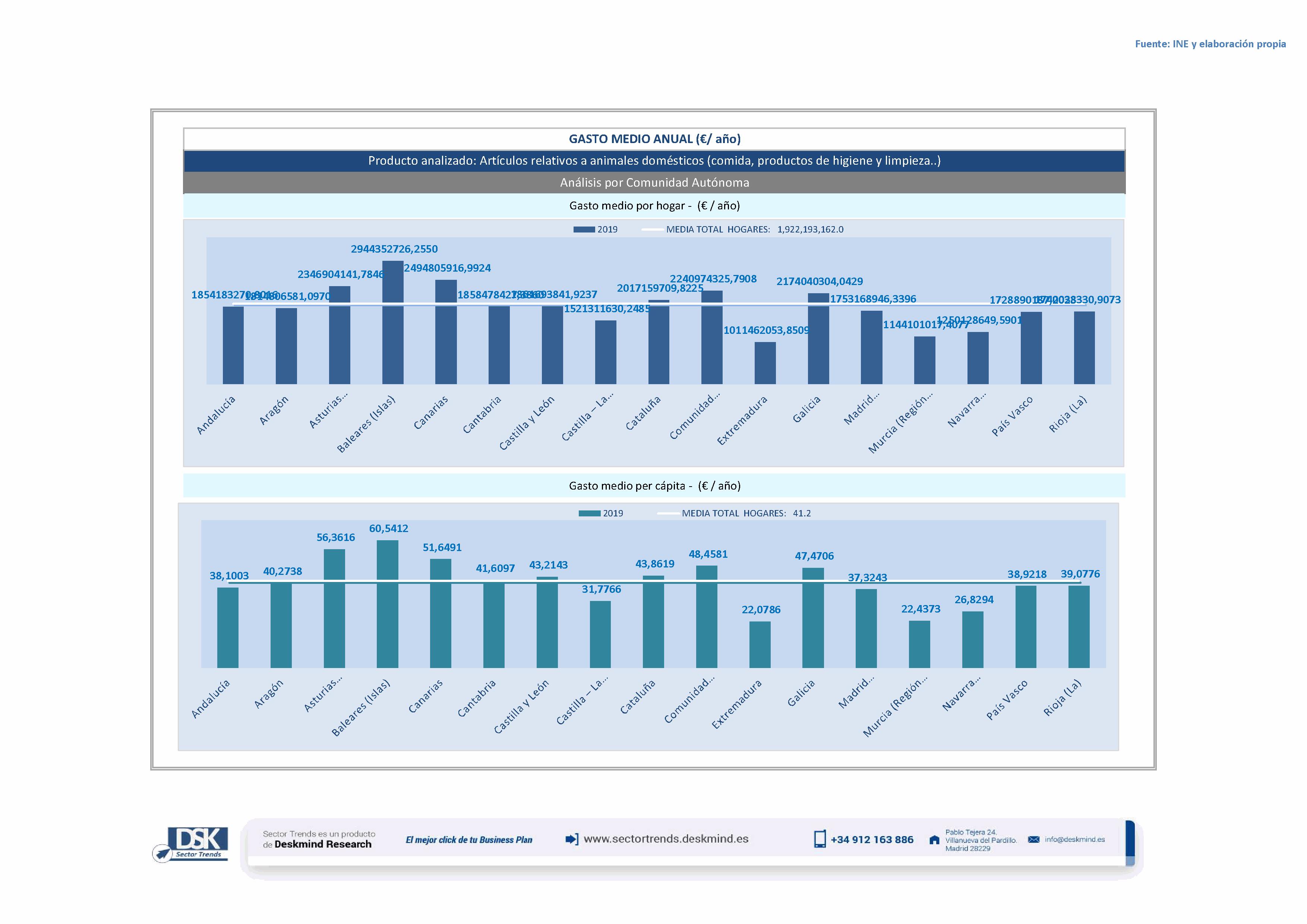
Task: Click the 'MEDIA TOTAL HOGARES: 41.2' legend entry
Action: [x=746, y=513]
